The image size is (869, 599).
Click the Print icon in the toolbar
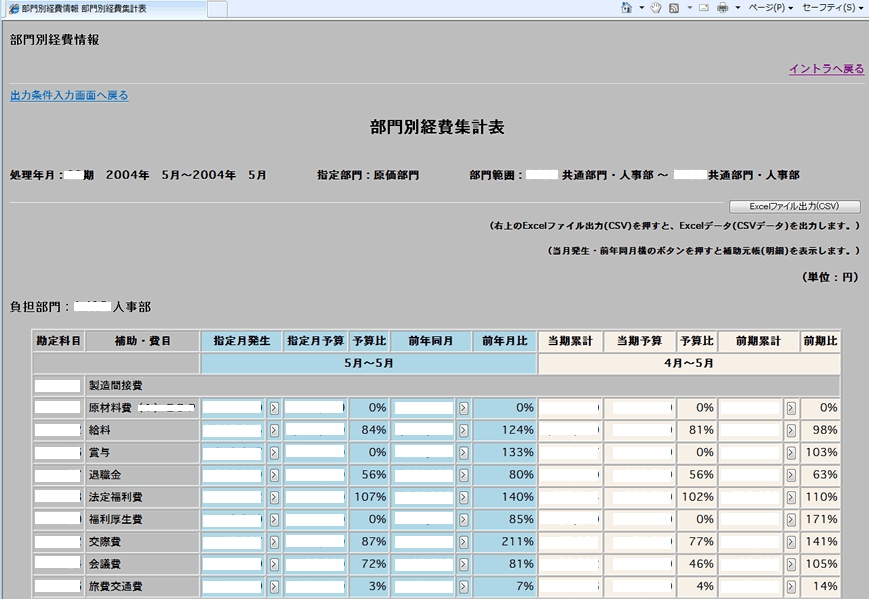tap(723, 8)
